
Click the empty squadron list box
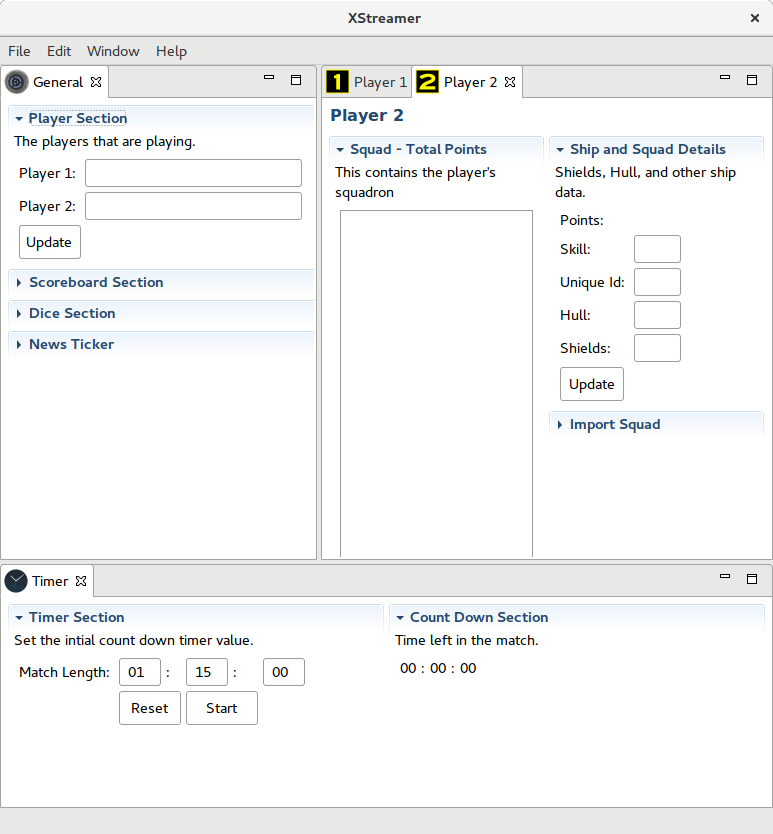(436, 383)
